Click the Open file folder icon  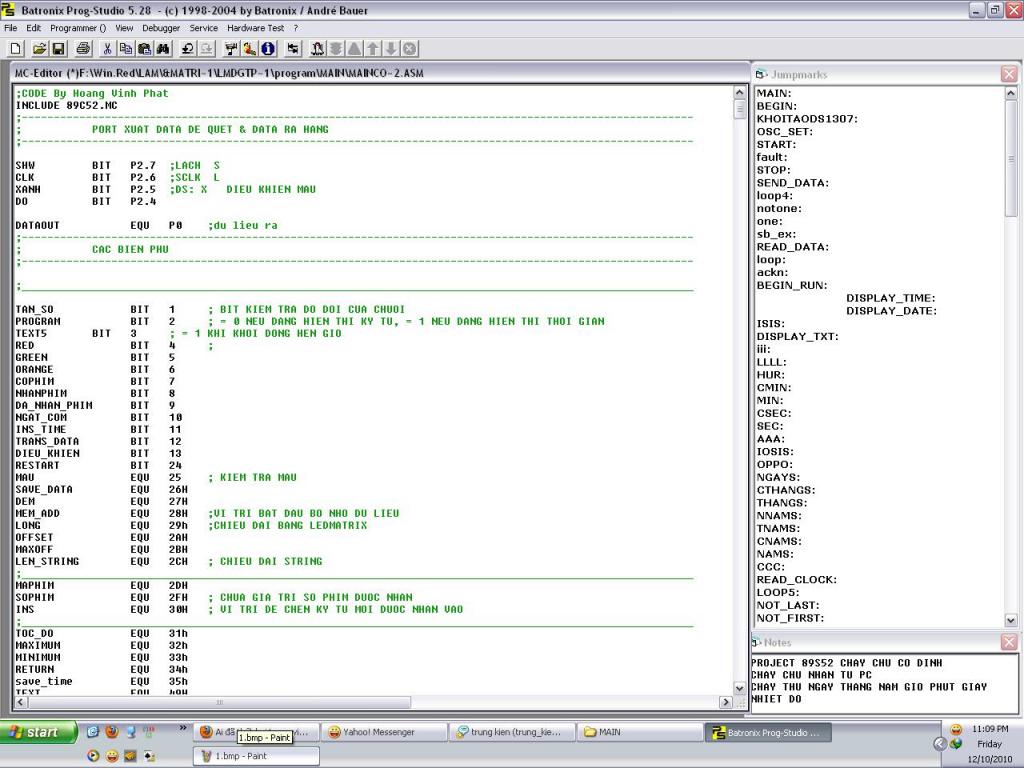(39, 48)
